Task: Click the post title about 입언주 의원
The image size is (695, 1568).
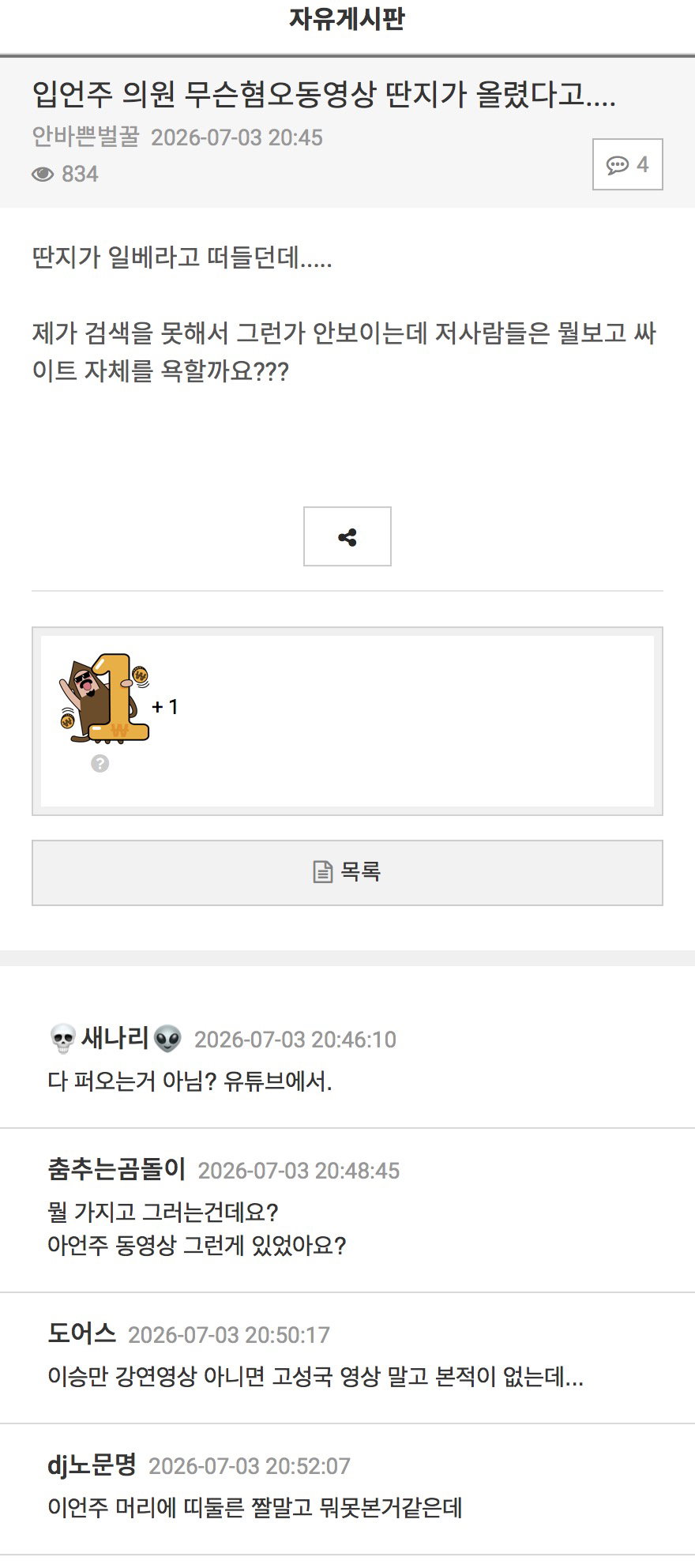Action: [324, 95]
